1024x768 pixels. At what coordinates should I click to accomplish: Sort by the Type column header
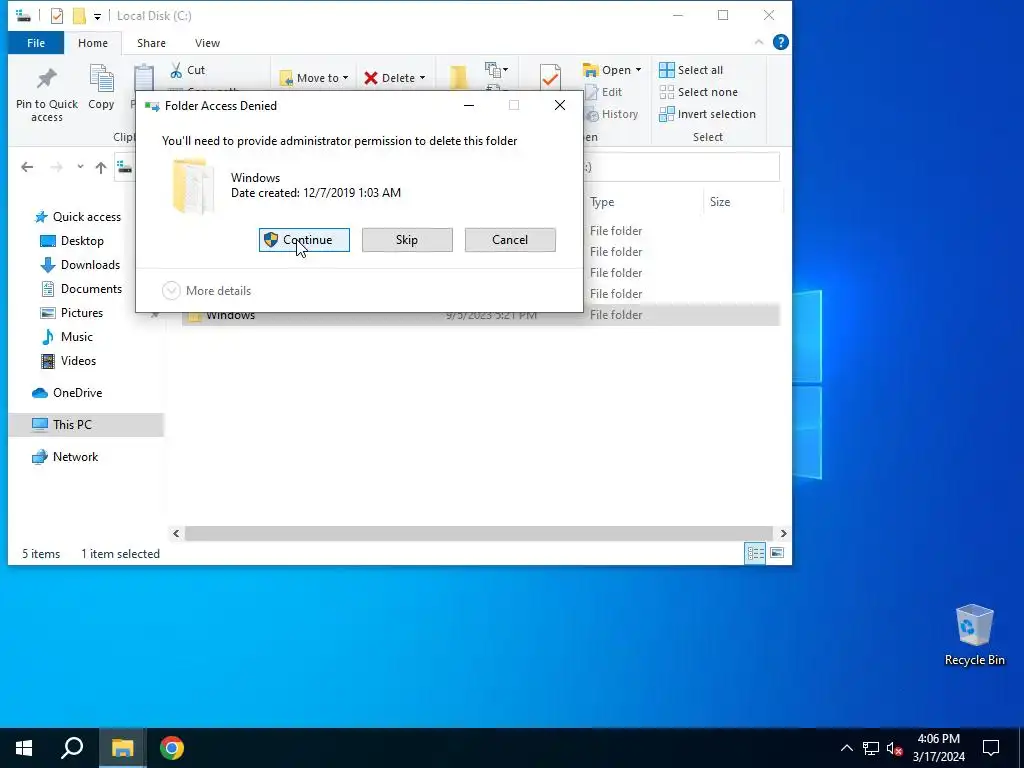[x=602, y=202]
